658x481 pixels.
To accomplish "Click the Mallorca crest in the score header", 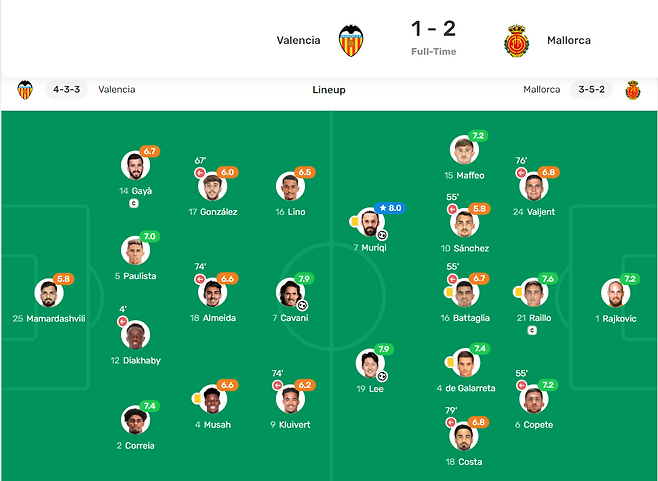I will pyautogui.click(x=516, y=41).
